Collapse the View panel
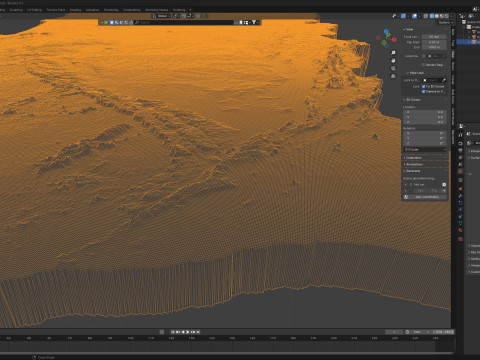Image resolution: width=480 pixels, height=360 pixels. pyautogui.click(x=409, y=29)
